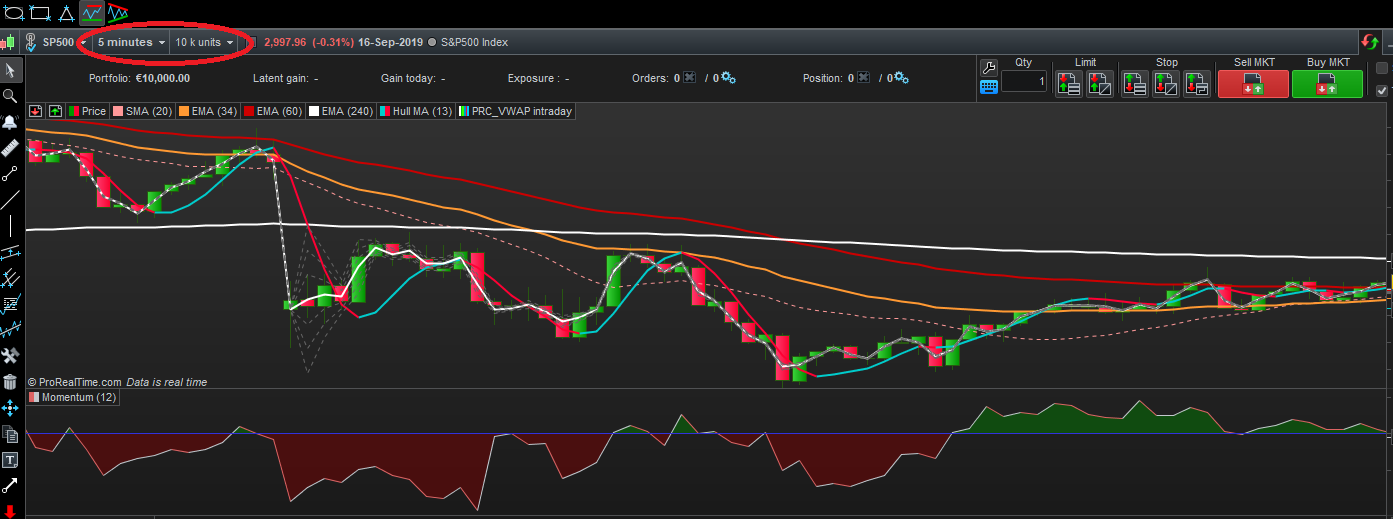
Task: Select the four-way move arrows tool
Action: [10, 408]
